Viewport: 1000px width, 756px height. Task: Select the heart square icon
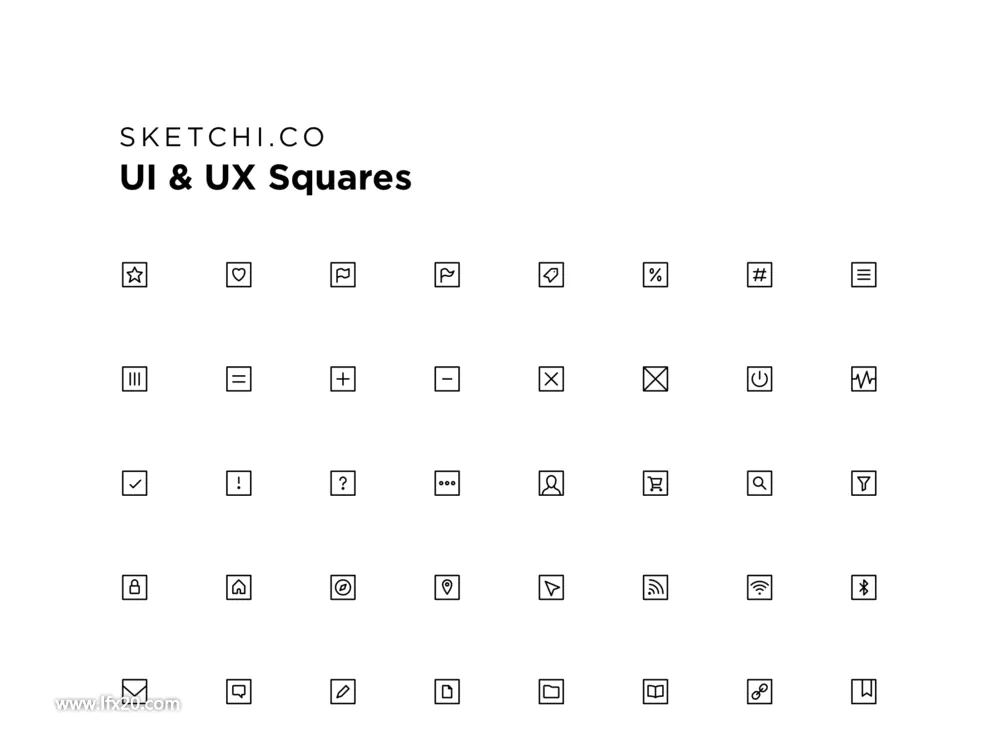click(x=239, y=275)
